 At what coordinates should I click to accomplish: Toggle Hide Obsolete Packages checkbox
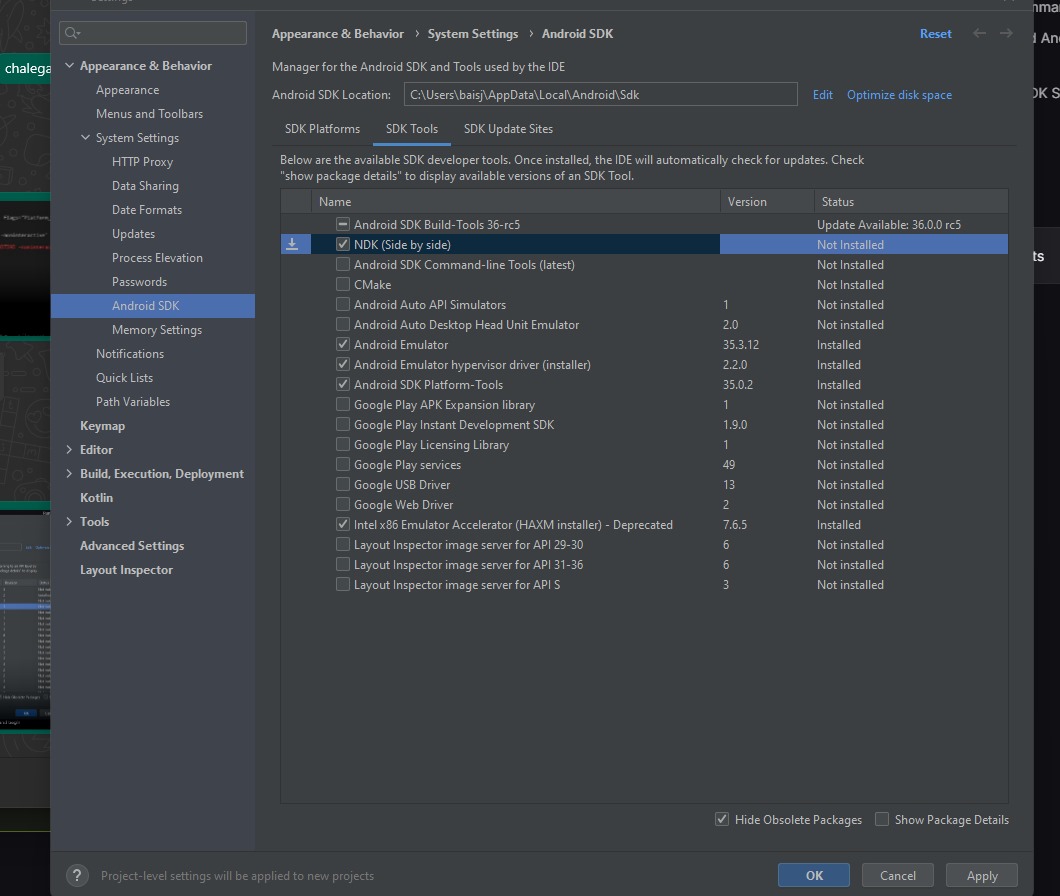pos(722,820)
